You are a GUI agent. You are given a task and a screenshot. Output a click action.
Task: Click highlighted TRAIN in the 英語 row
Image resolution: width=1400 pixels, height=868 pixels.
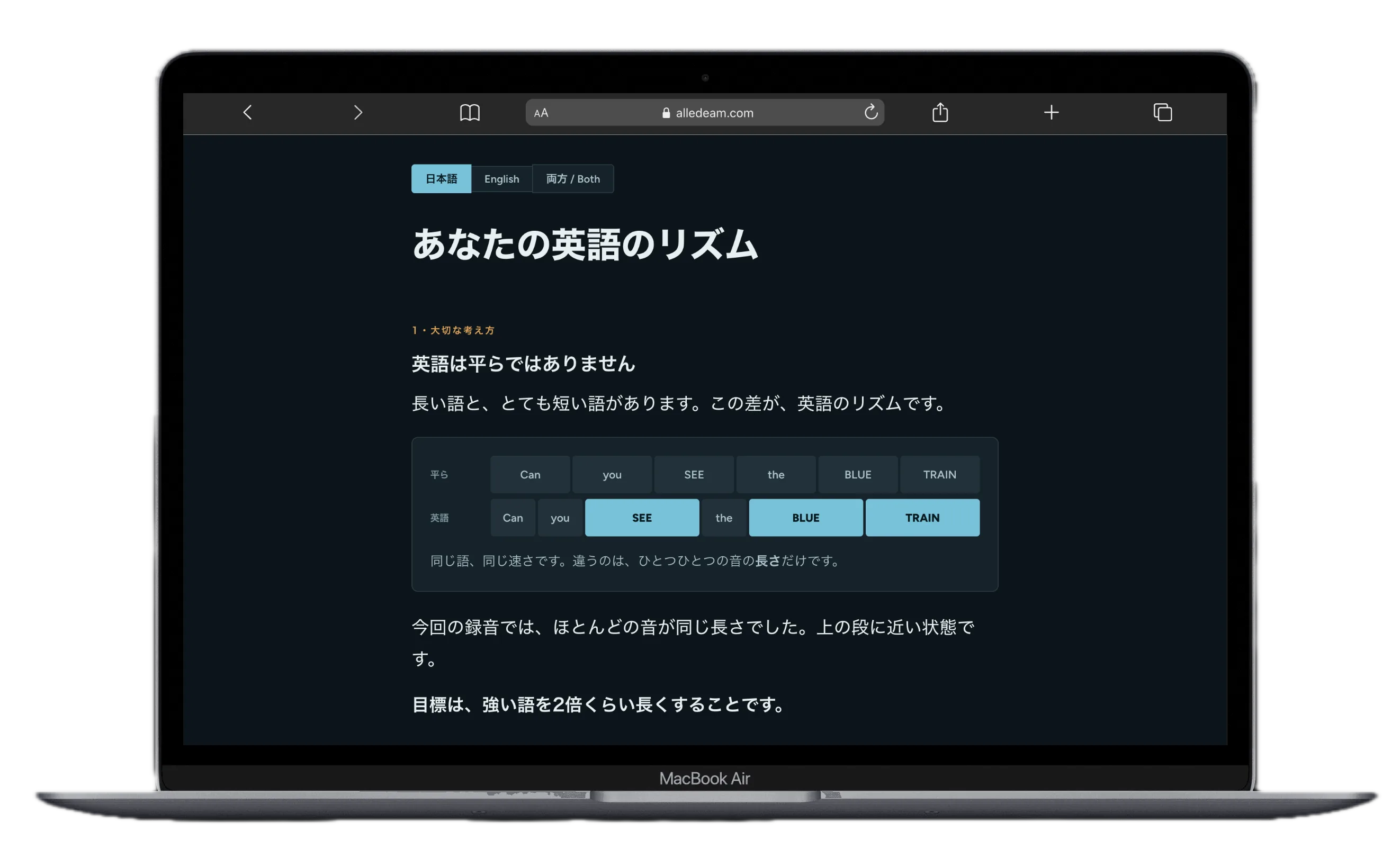point(922,517)
